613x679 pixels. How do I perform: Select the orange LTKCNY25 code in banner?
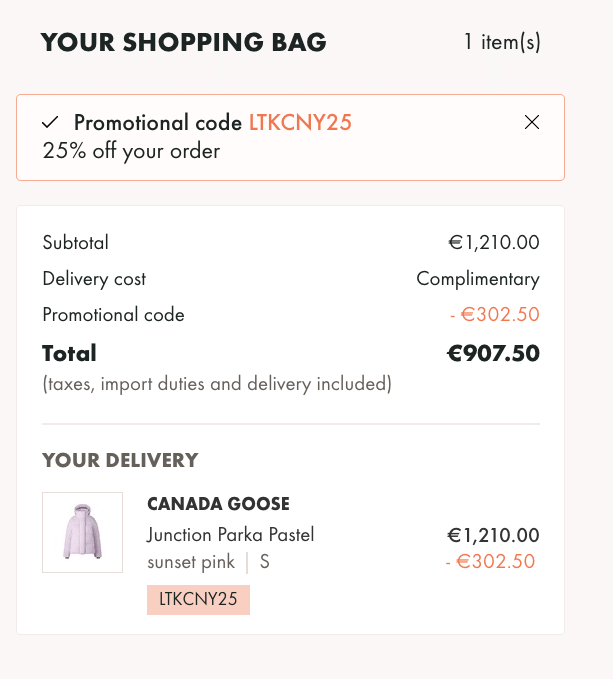300,123
